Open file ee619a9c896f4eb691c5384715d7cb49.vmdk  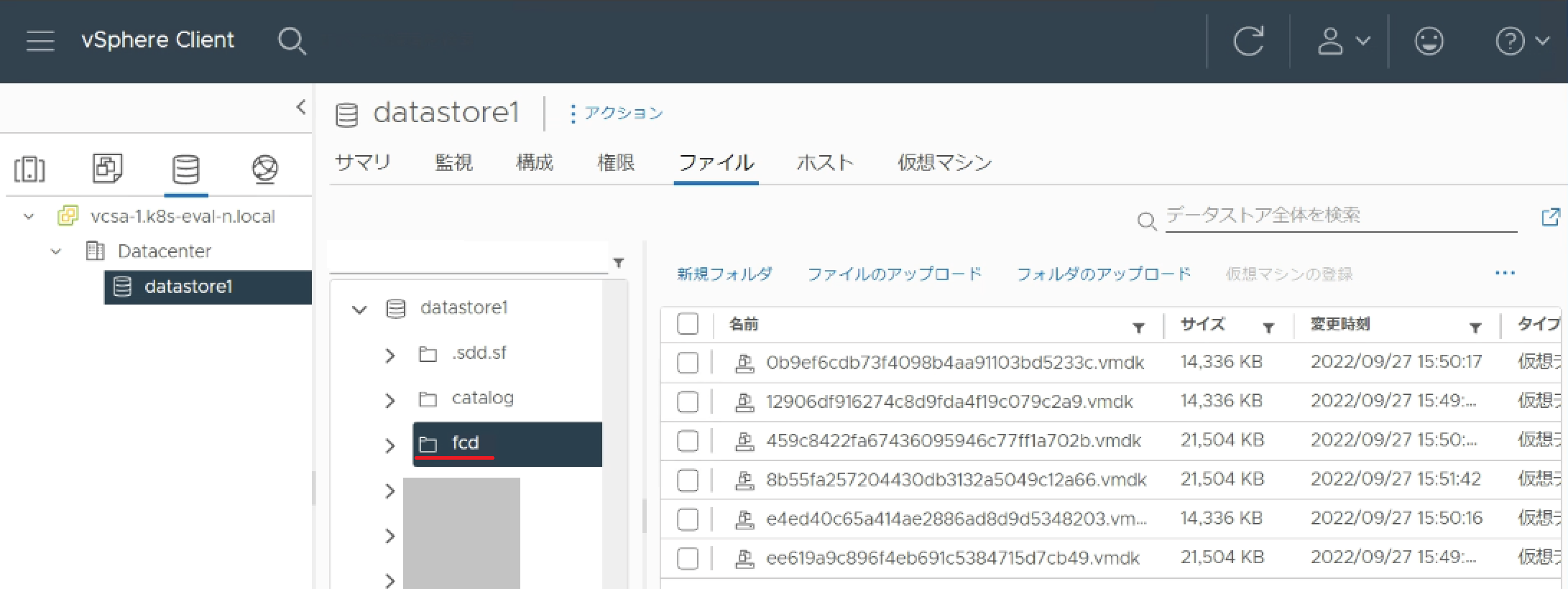tap(953, 558)
